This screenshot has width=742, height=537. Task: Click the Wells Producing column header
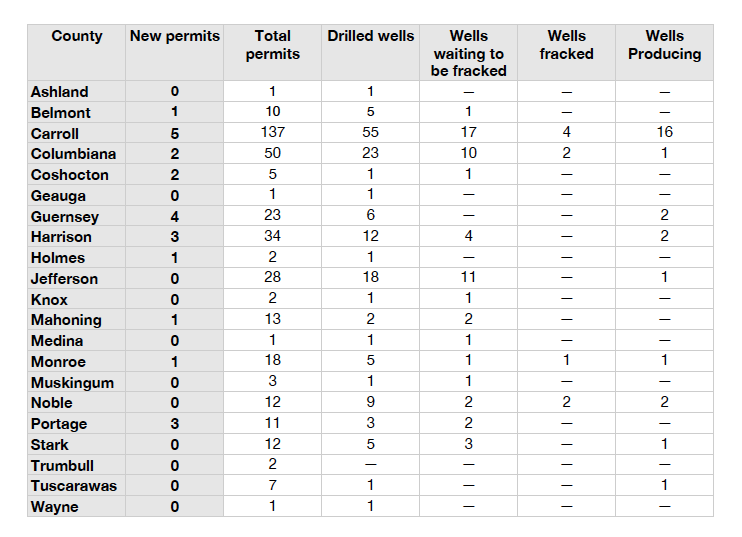point(664,45)
